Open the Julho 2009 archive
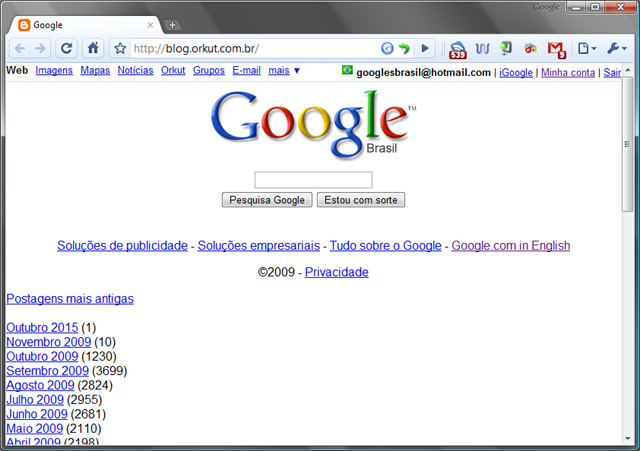This screenshot has width=640, height=451. pyautogui.click(x=35, y=400)
